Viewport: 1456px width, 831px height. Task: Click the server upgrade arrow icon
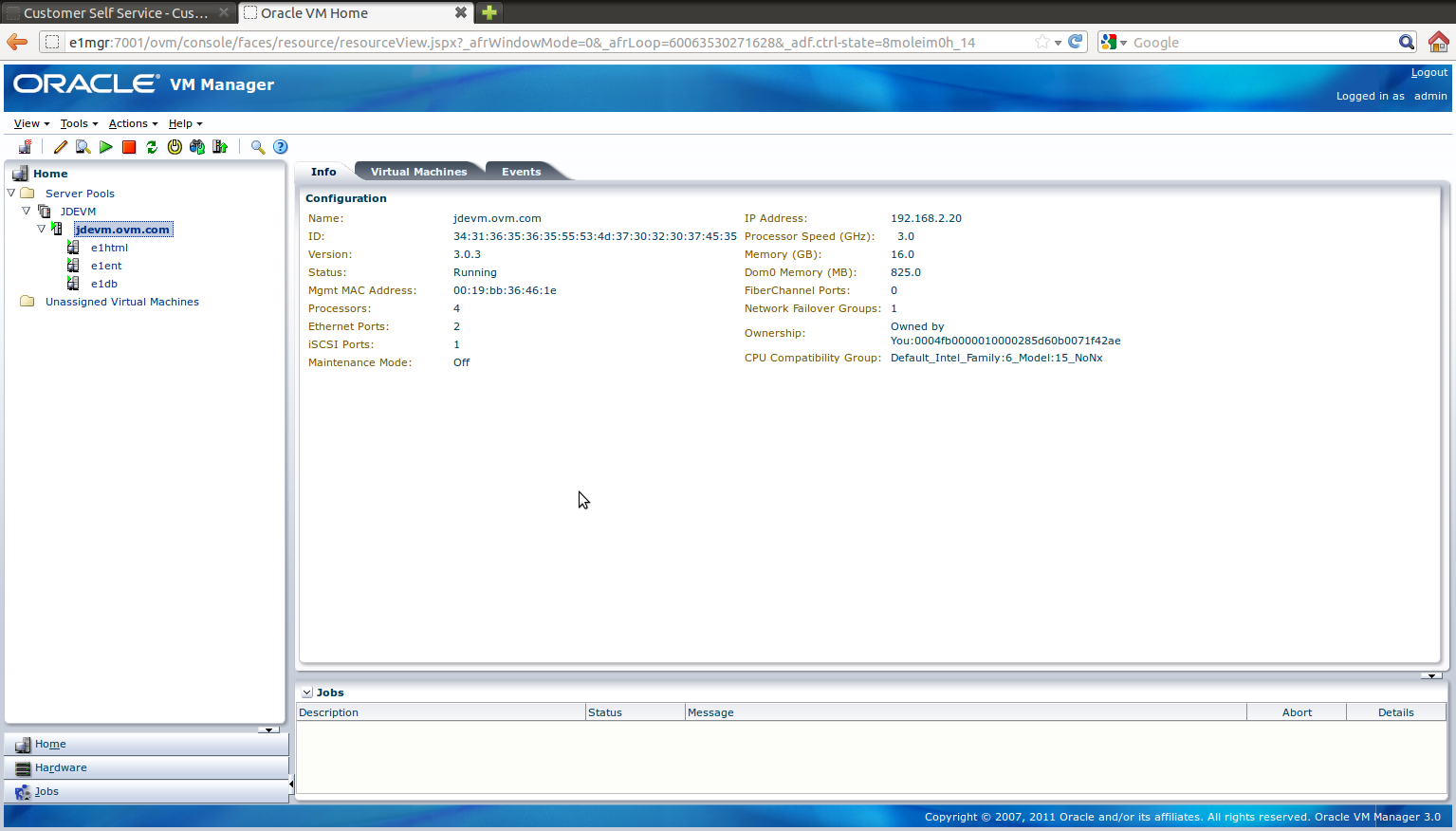point(220,147)
